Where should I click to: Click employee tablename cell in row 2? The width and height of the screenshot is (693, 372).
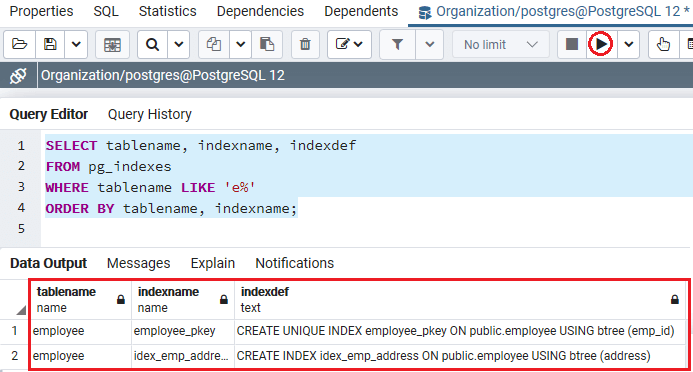[x=81, y=356]
